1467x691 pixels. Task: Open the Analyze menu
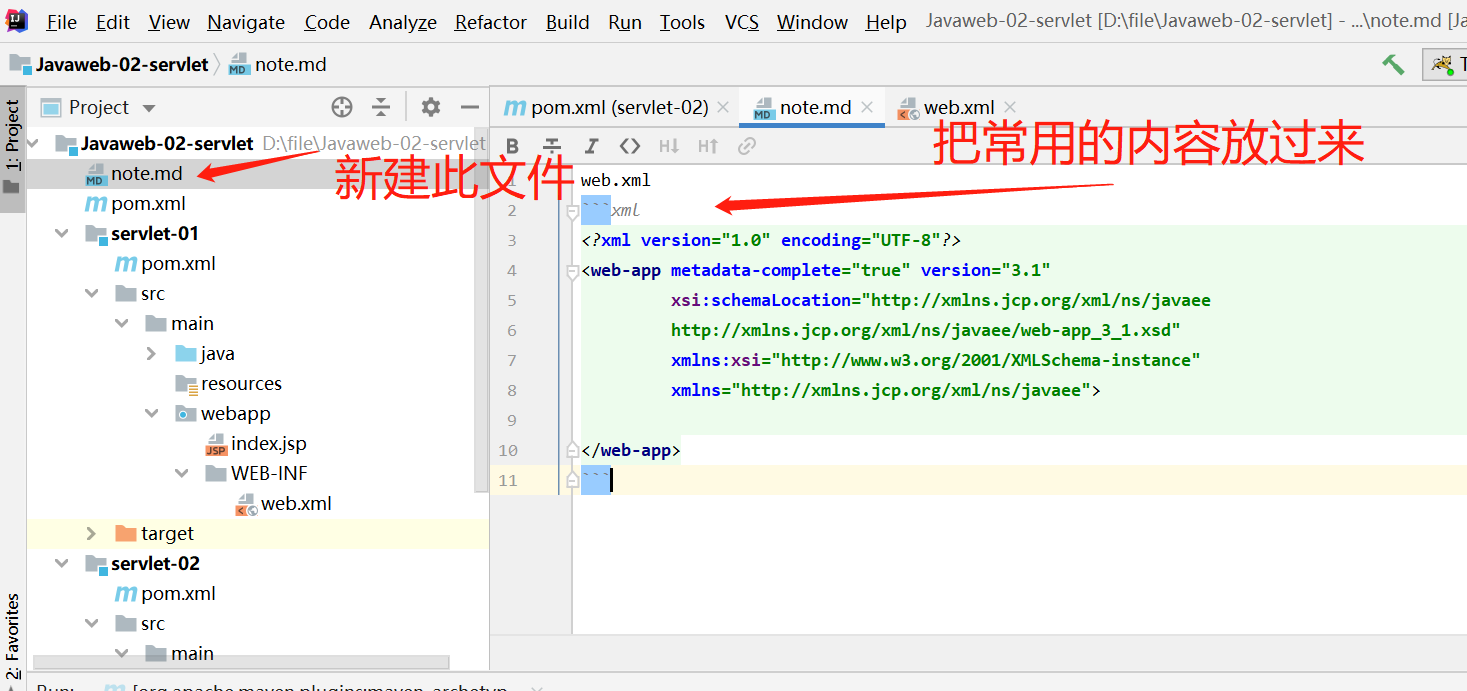pyautogui.click(x=403, y=22)
